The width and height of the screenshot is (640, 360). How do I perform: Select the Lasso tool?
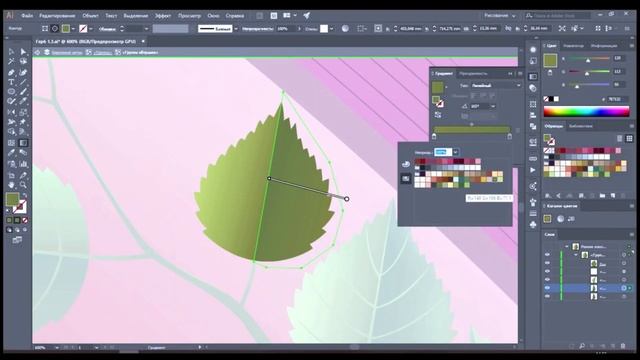pyautogui.click(x=23, y=62)
